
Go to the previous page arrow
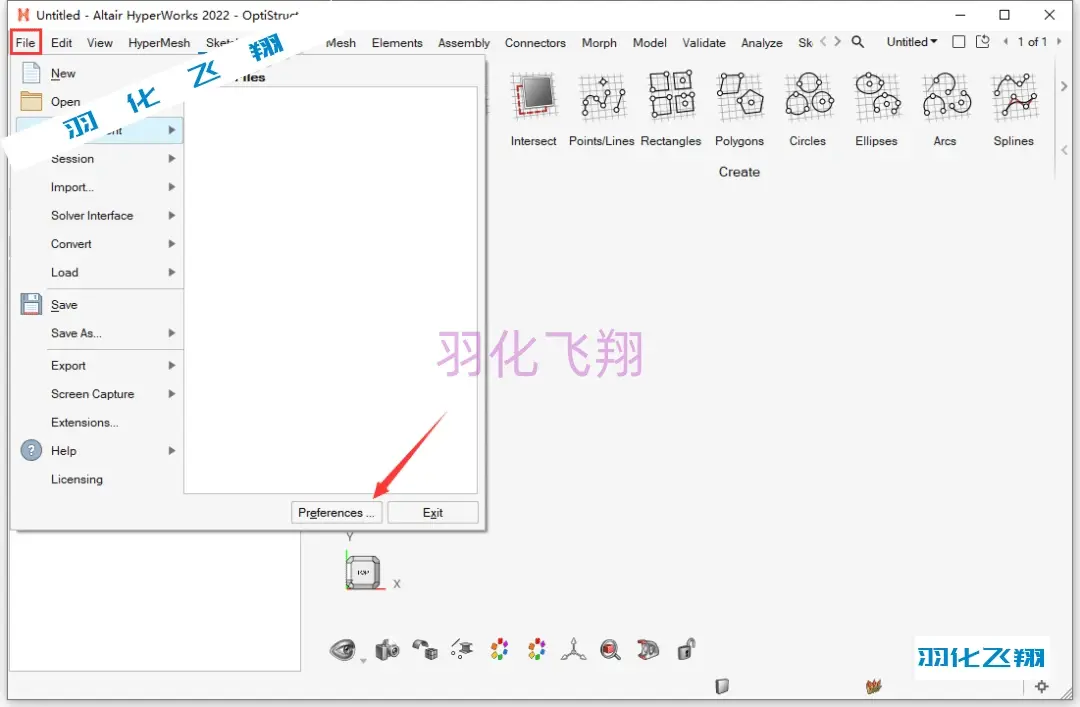point(1006,42)
